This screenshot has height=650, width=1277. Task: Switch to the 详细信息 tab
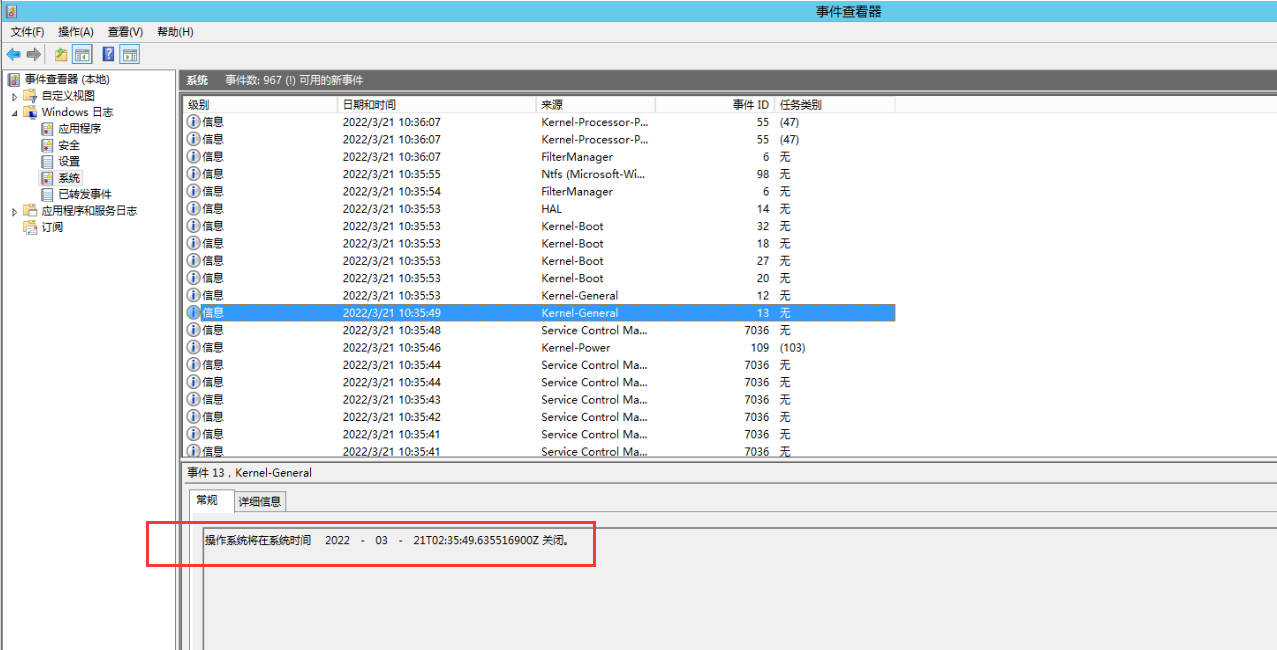pos(259,501)
